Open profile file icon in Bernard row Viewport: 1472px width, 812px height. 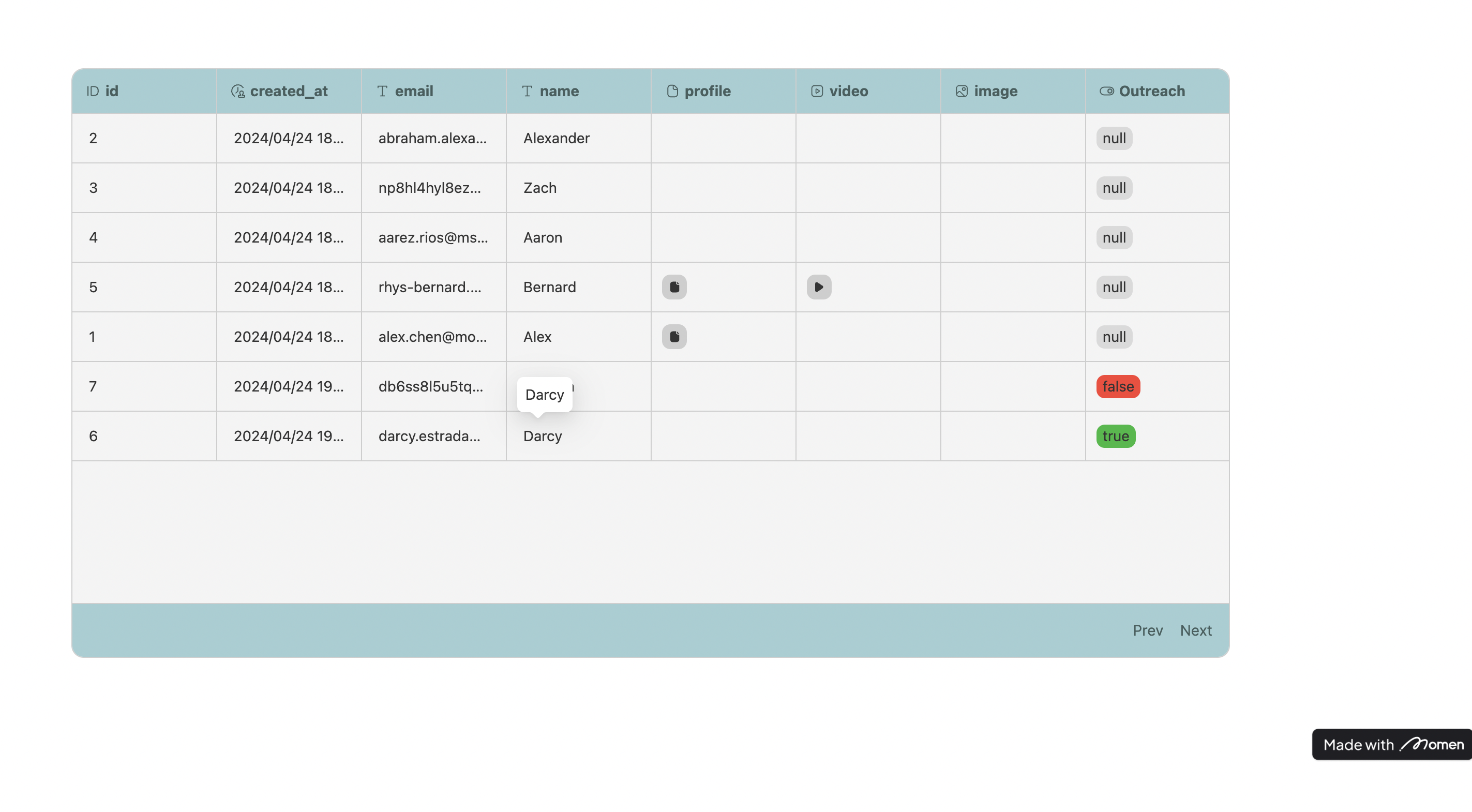(x=674, y=287)
